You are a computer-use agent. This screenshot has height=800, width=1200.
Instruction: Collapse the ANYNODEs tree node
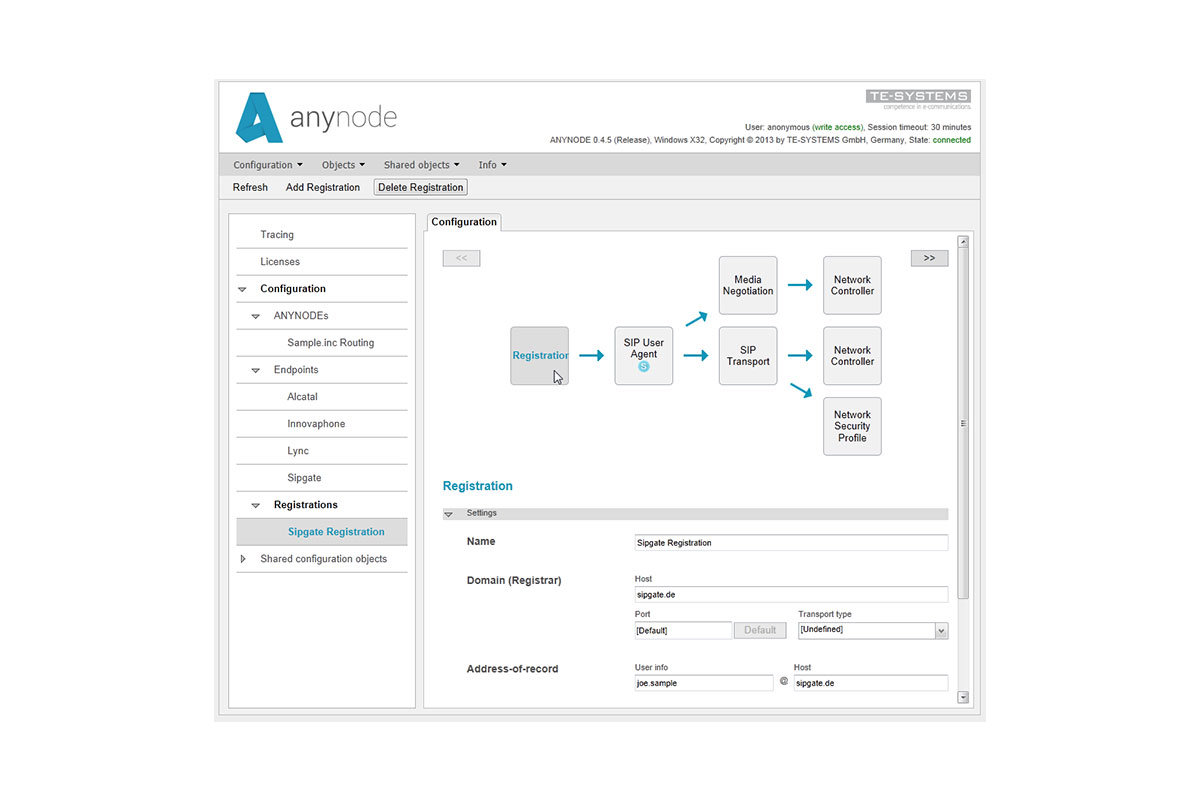point(256,316)
